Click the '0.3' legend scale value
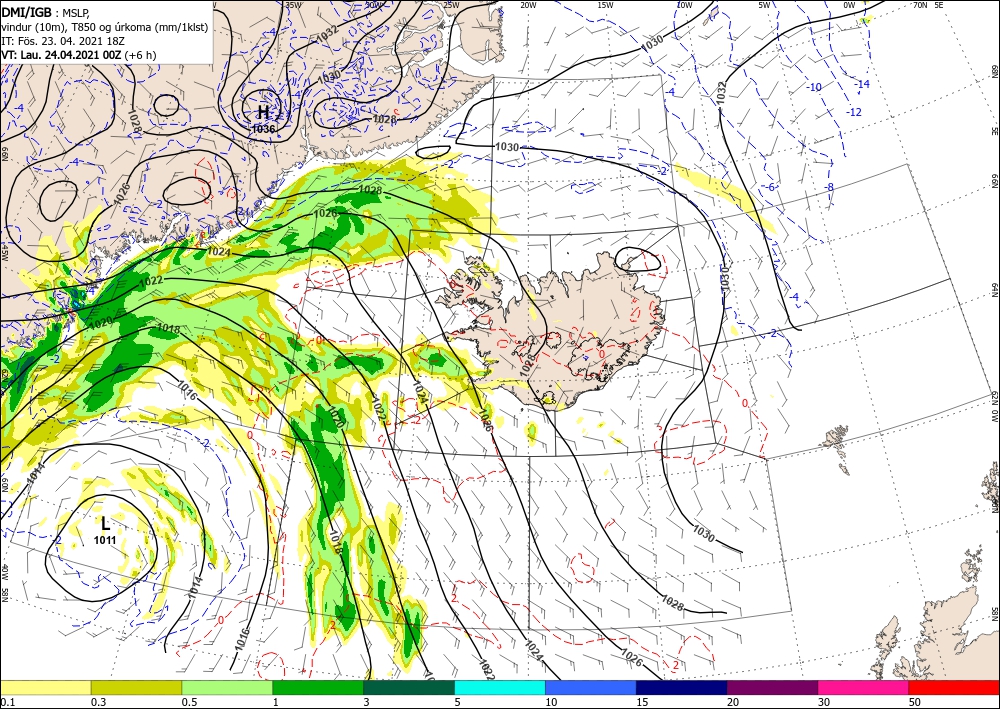 pos(97,702)
